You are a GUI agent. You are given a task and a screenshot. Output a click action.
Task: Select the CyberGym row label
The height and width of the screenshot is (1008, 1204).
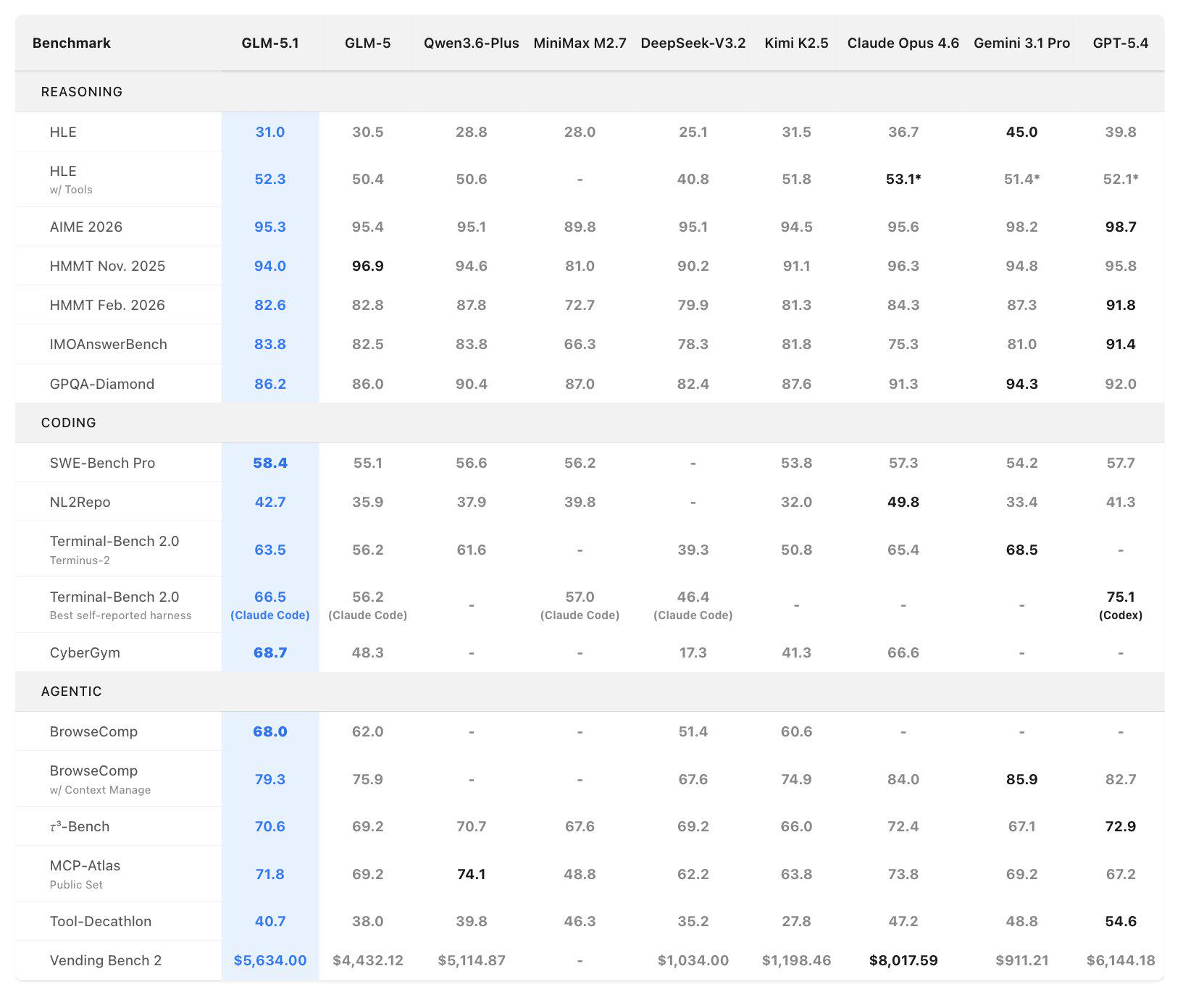[85, 652]
